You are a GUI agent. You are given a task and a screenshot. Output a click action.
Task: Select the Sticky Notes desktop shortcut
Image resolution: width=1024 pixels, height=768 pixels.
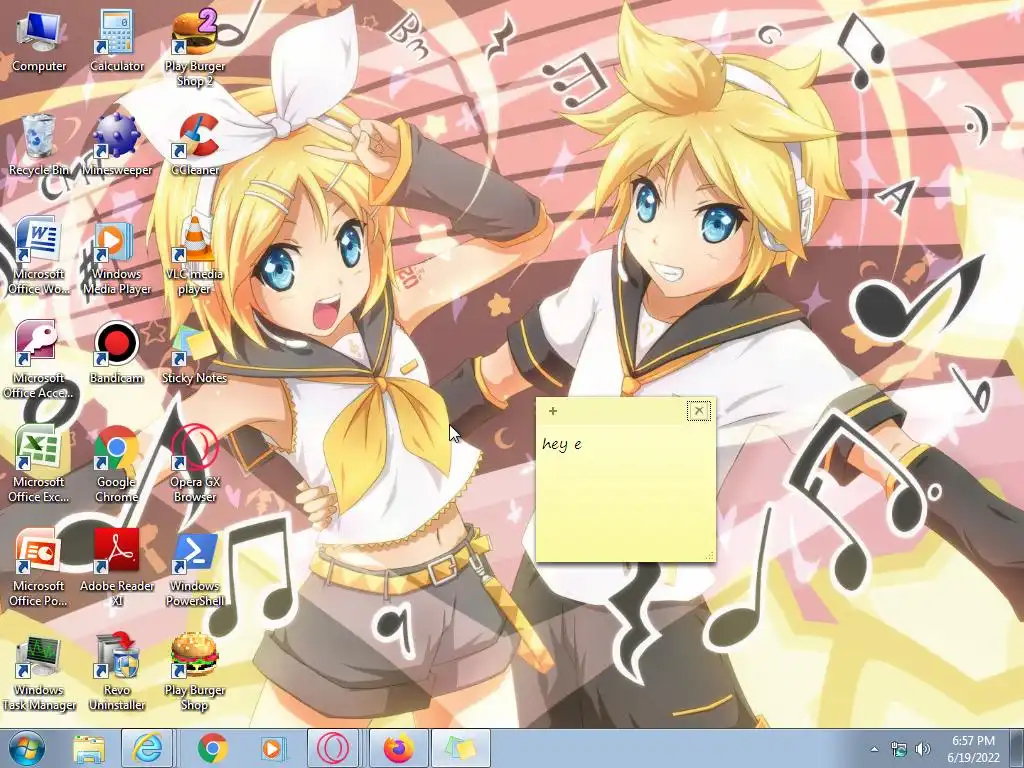pyautogui.click(x=195, y=353)
